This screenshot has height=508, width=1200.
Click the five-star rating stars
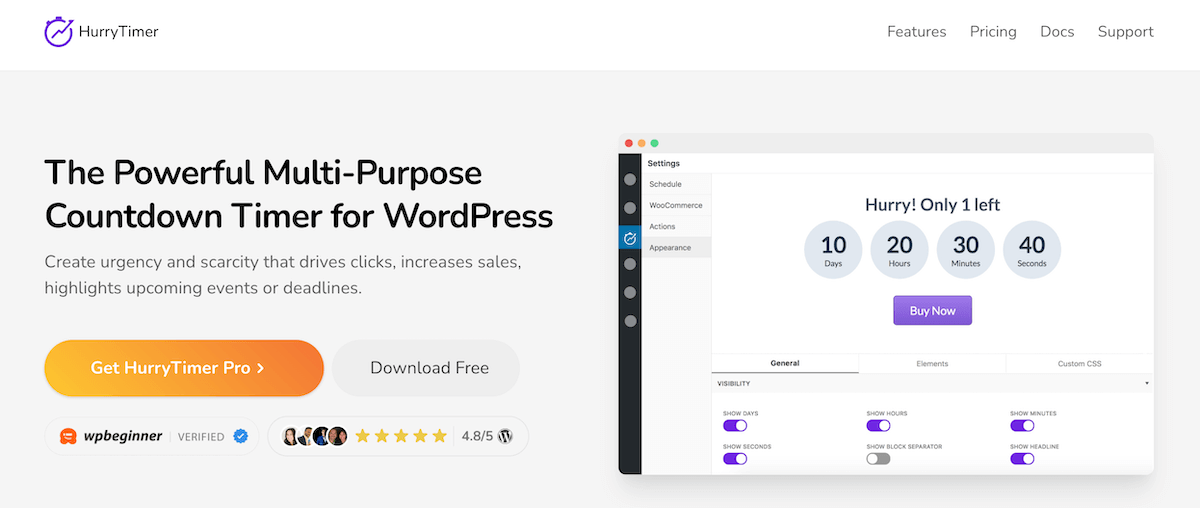click(x=402, y=436)
